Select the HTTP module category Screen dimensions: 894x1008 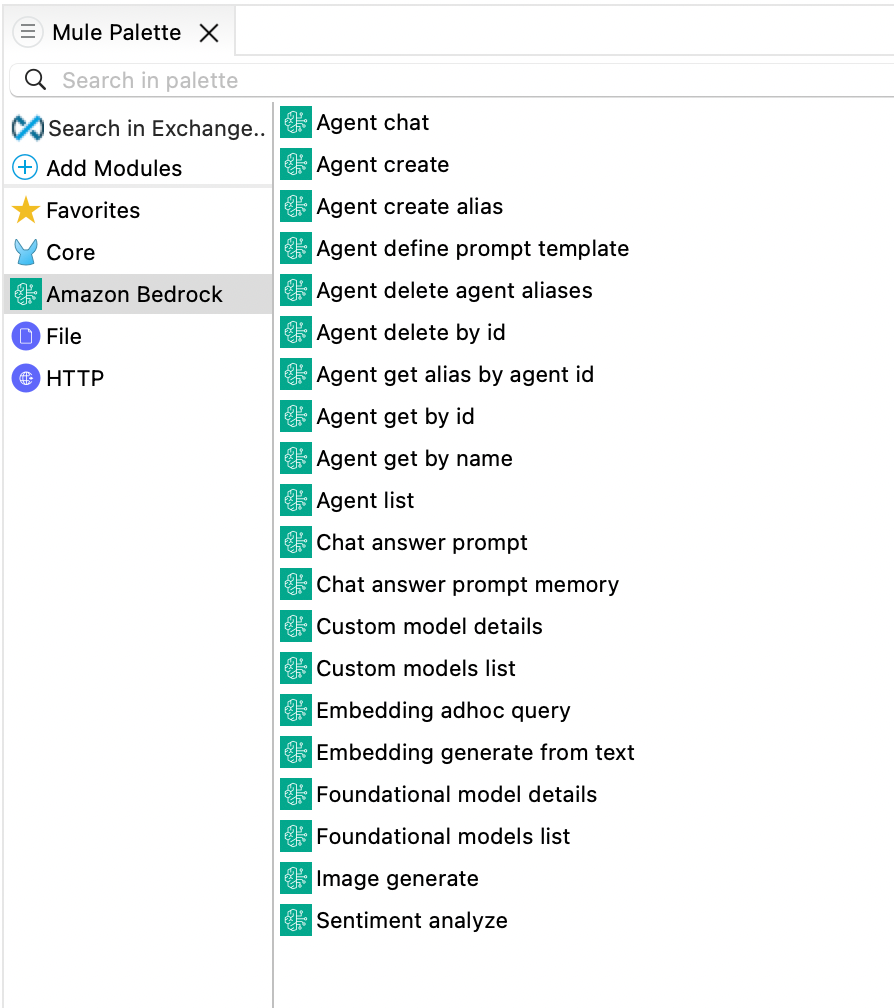click(75, 378)
